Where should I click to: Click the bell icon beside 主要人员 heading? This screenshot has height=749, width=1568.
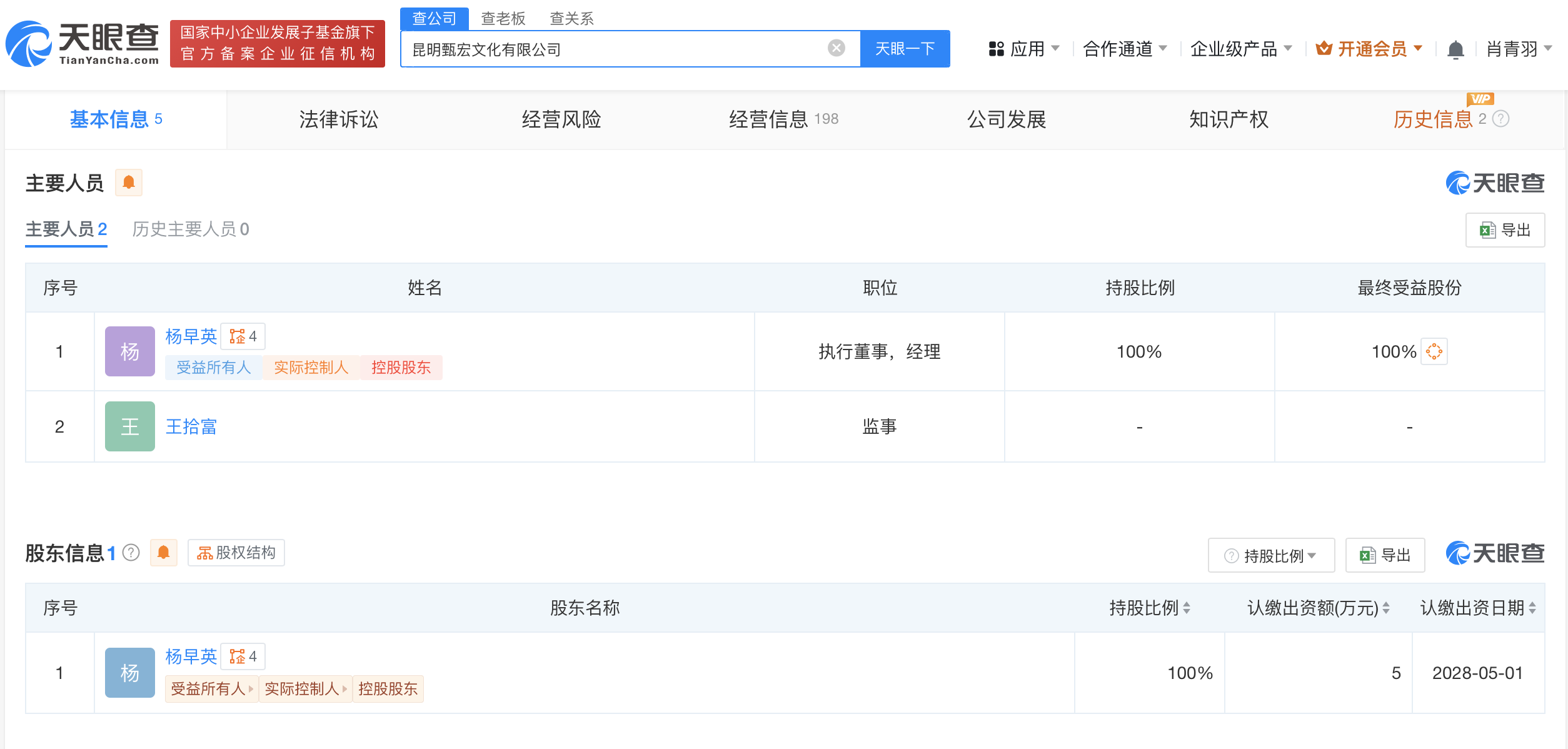click(129, 182)
